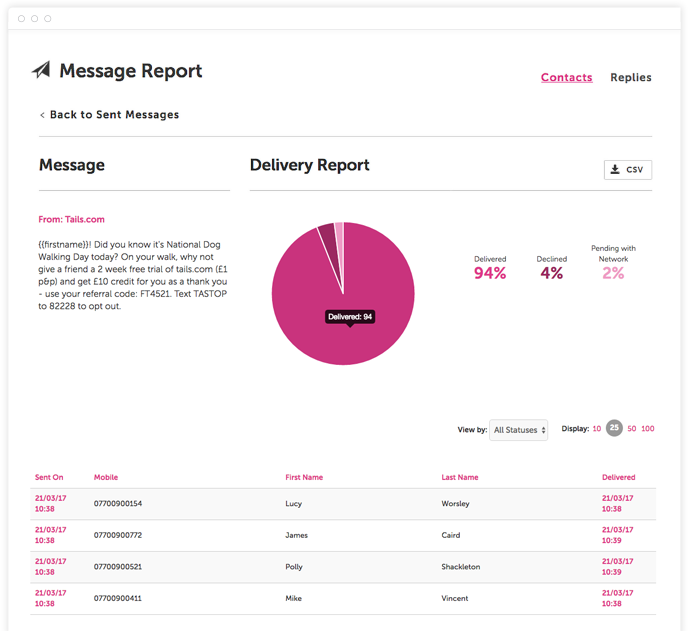
Task: Click the delivered time in James's row
Action: 617,535
